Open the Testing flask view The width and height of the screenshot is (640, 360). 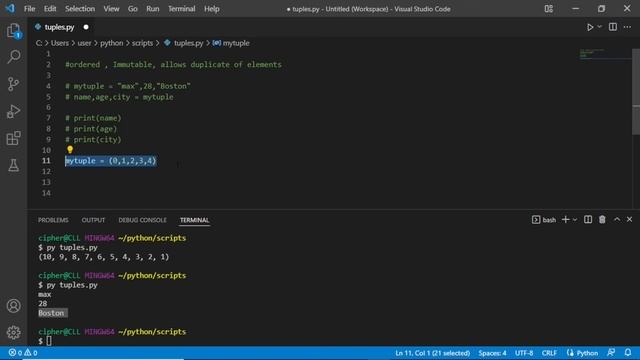pyautogui.click(x=13, y=165)
